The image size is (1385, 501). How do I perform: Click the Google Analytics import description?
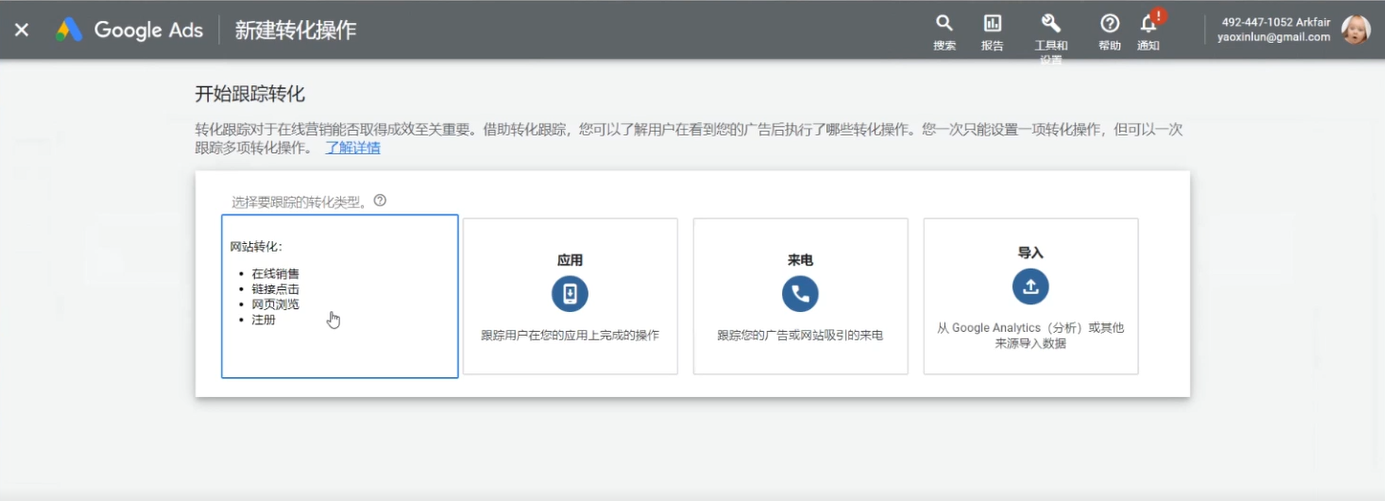click(x=1031, y=336)
